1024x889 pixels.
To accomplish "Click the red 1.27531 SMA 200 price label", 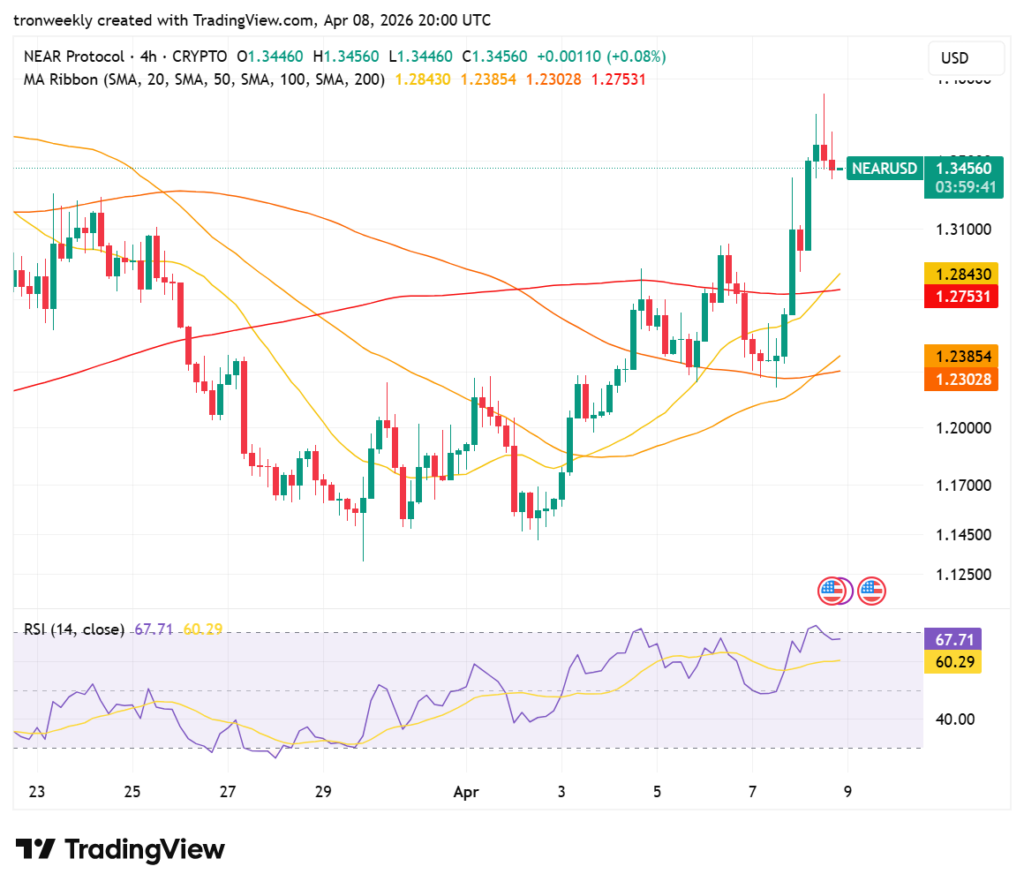I will [961, 296].
